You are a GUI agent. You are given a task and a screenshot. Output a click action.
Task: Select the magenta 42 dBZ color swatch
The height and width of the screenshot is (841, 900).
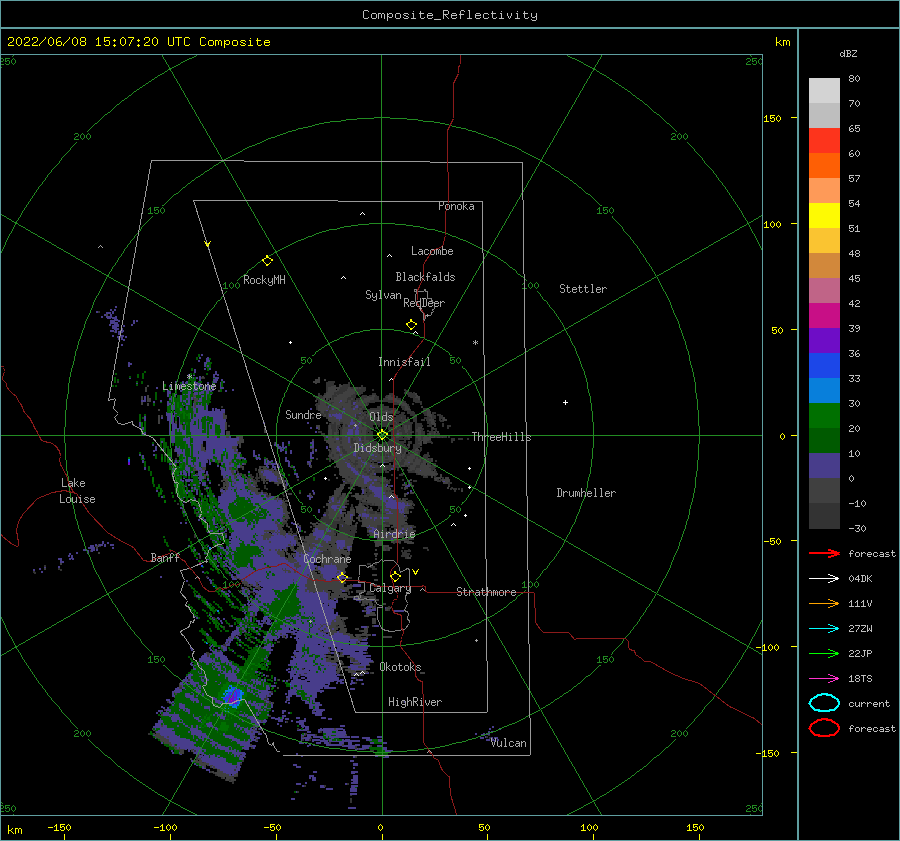click(824, 315)
